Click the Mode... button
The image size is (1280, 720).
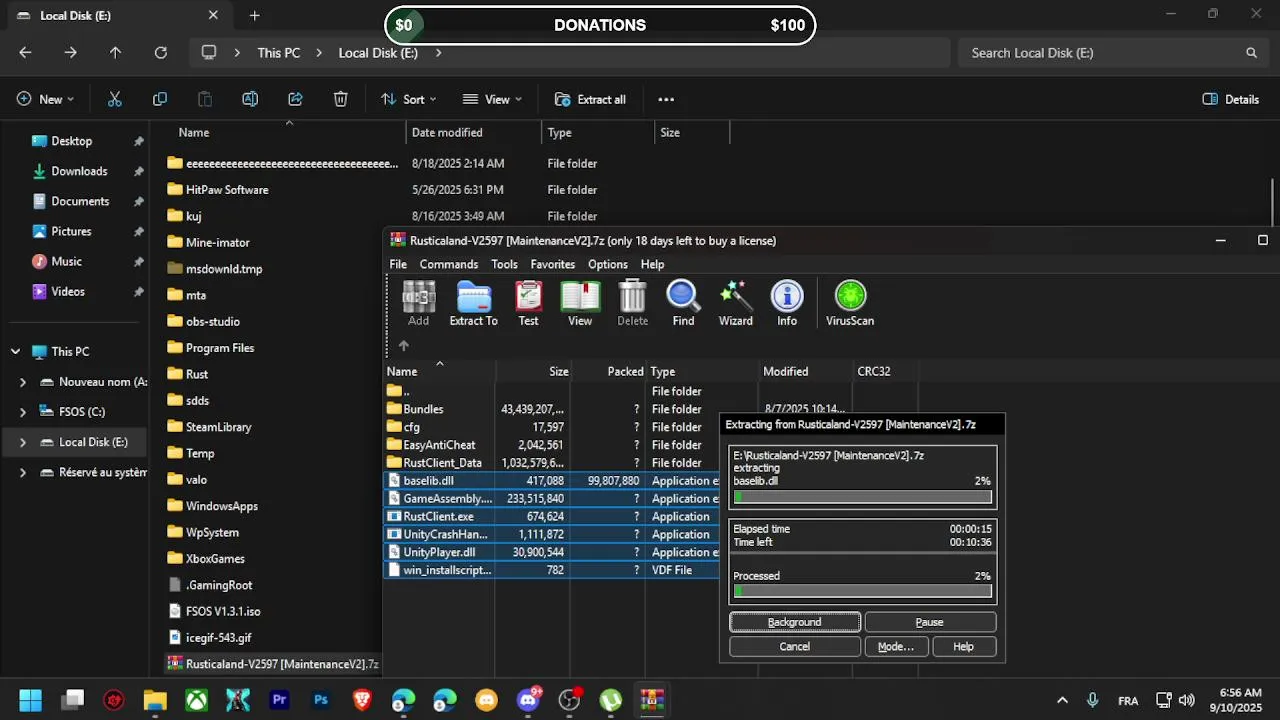point(896,647)
